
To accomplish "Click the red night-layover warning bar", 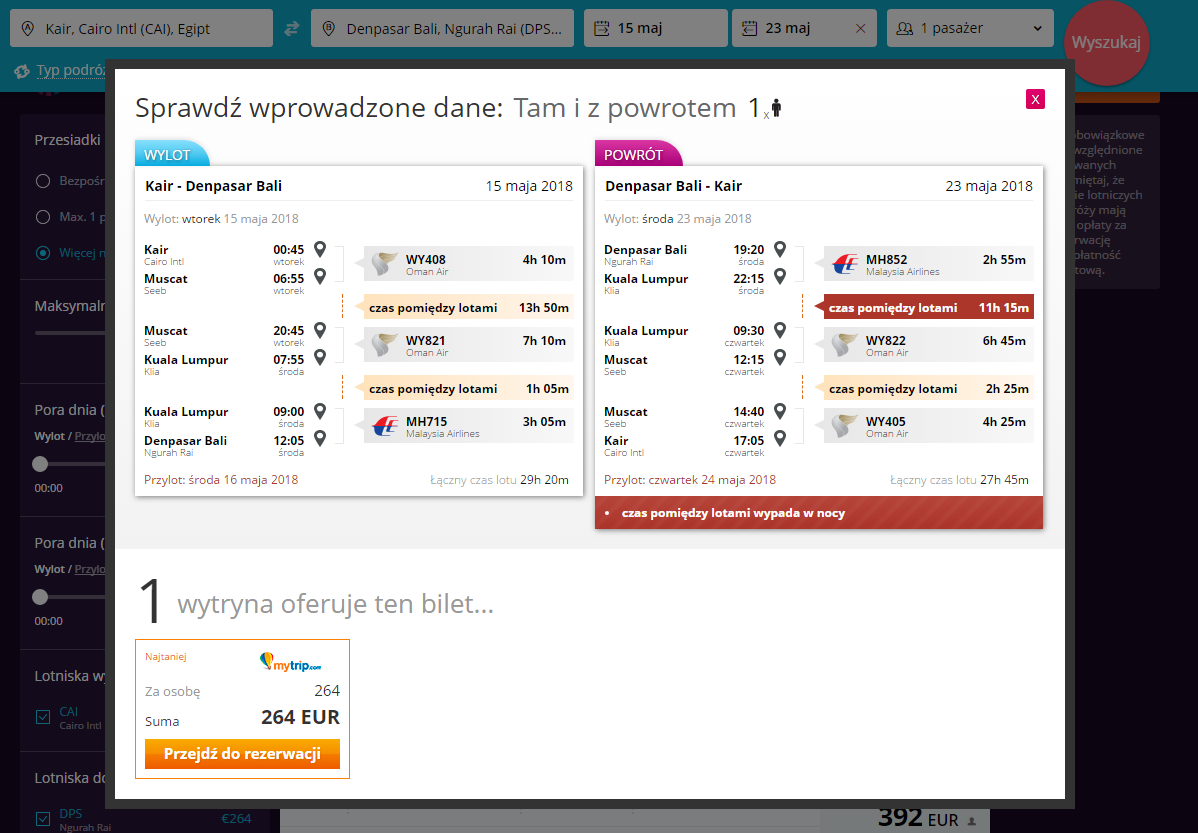I will click(x=819, y=513).
